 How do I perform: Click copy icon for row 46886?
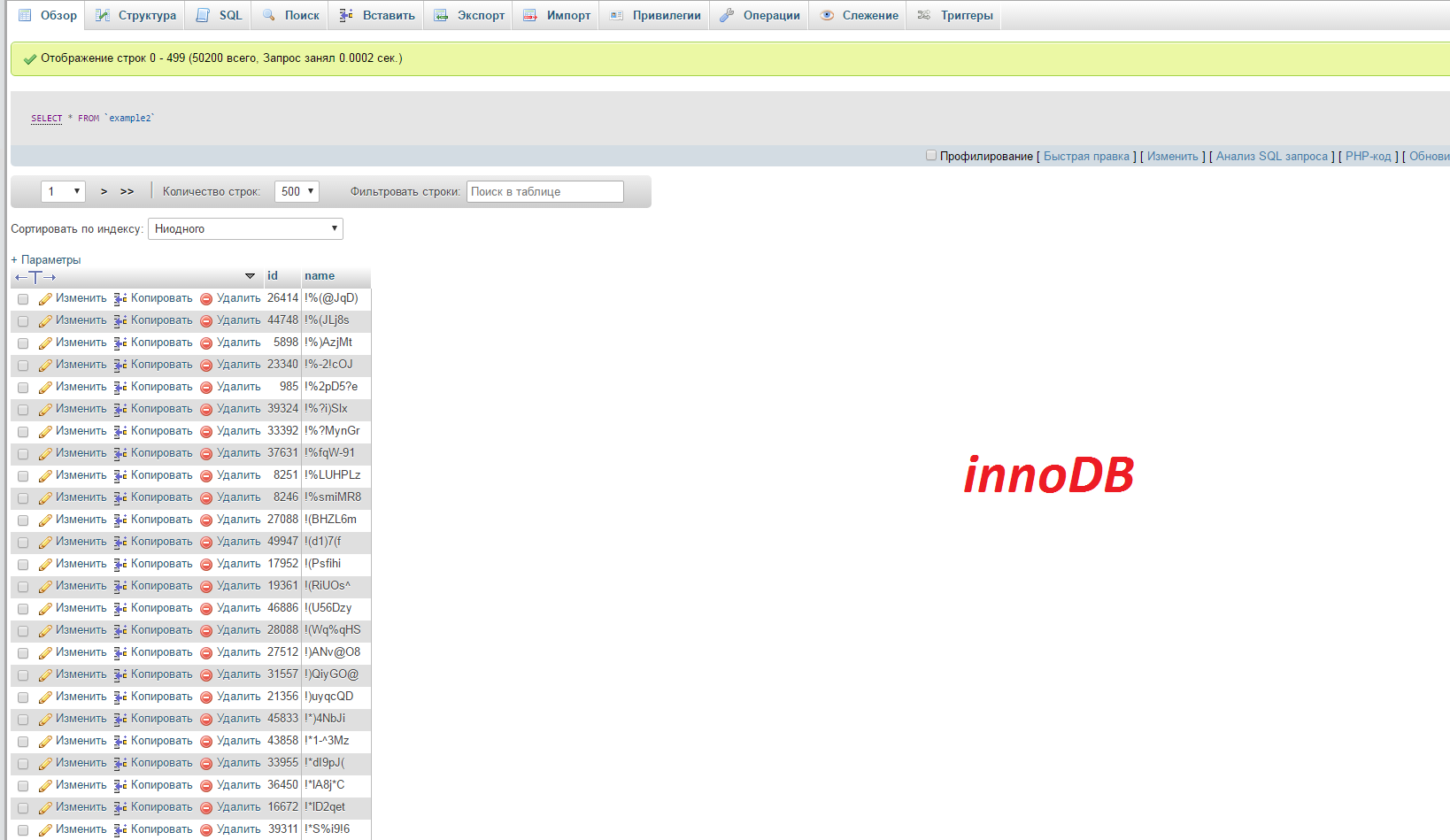(x=120, y=609)
